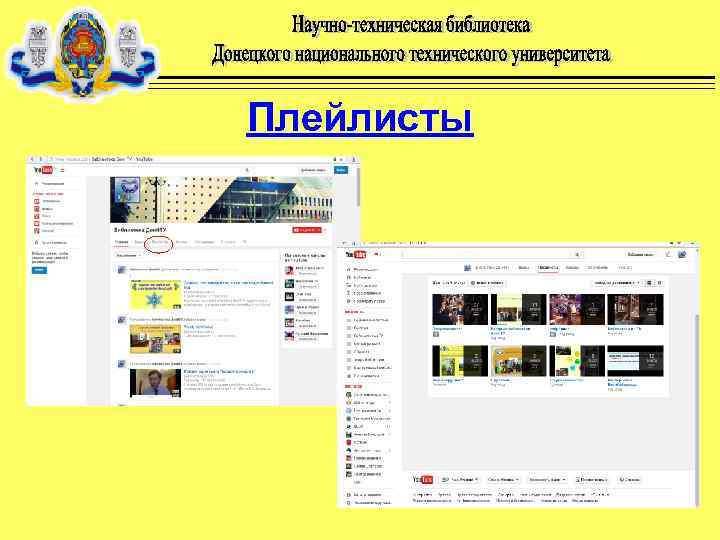Select highlighted Плейлисты tab in right window
The height and width of the screenshot is (540, 720).
(548, 267)
